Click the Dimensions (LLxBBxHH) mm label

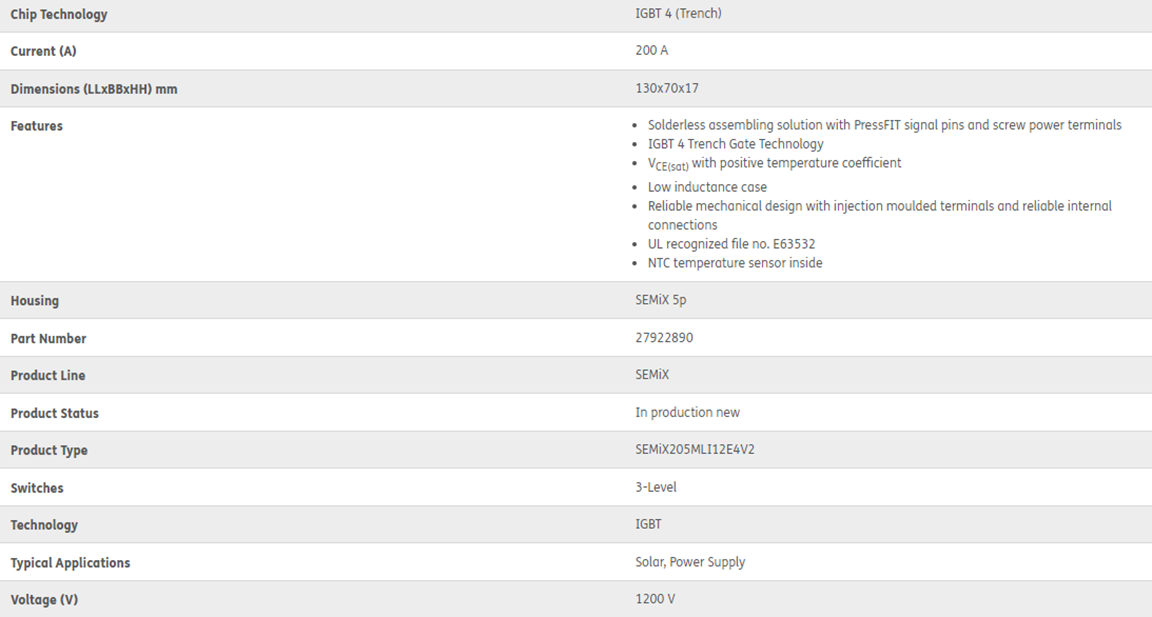94,89
